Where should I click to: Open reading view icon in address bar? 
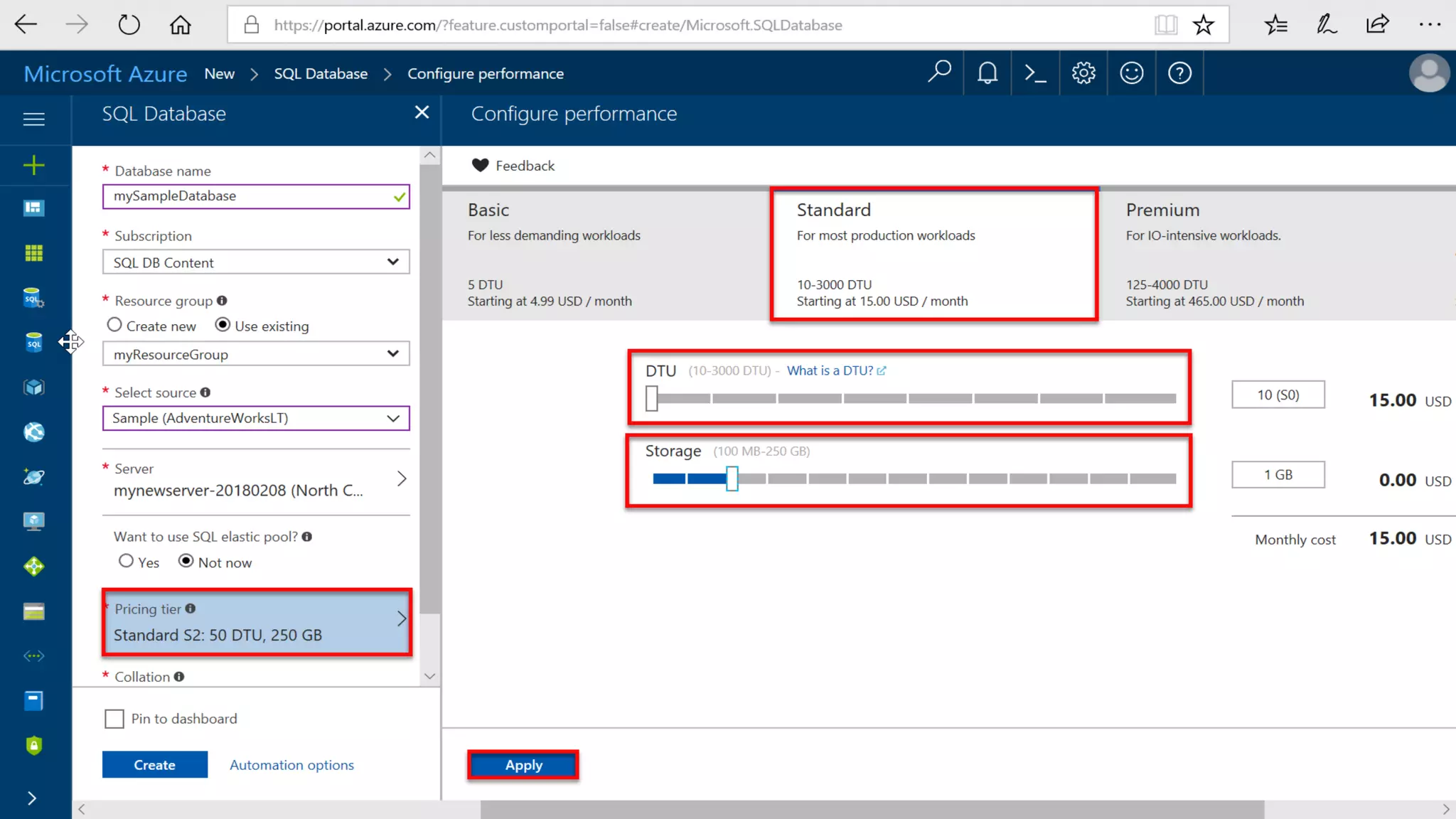pos(1166,25)
